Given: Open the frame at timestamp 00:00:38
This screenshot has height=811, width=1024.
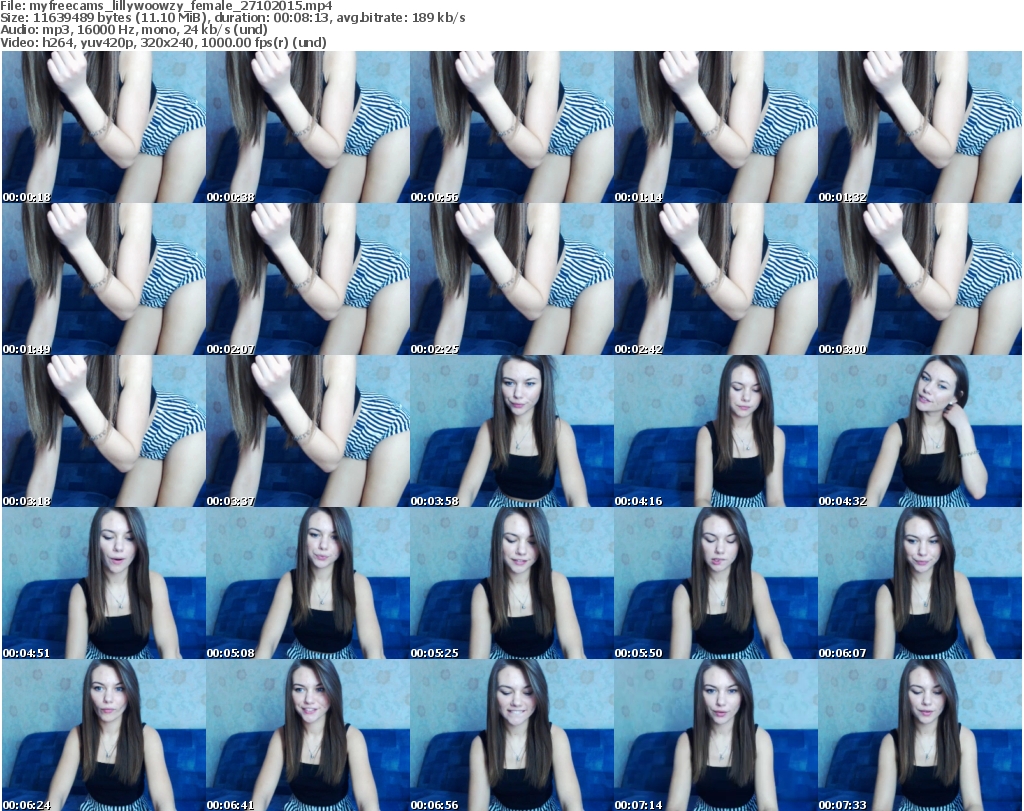Looking at the screenshot, I should [308, 127].
